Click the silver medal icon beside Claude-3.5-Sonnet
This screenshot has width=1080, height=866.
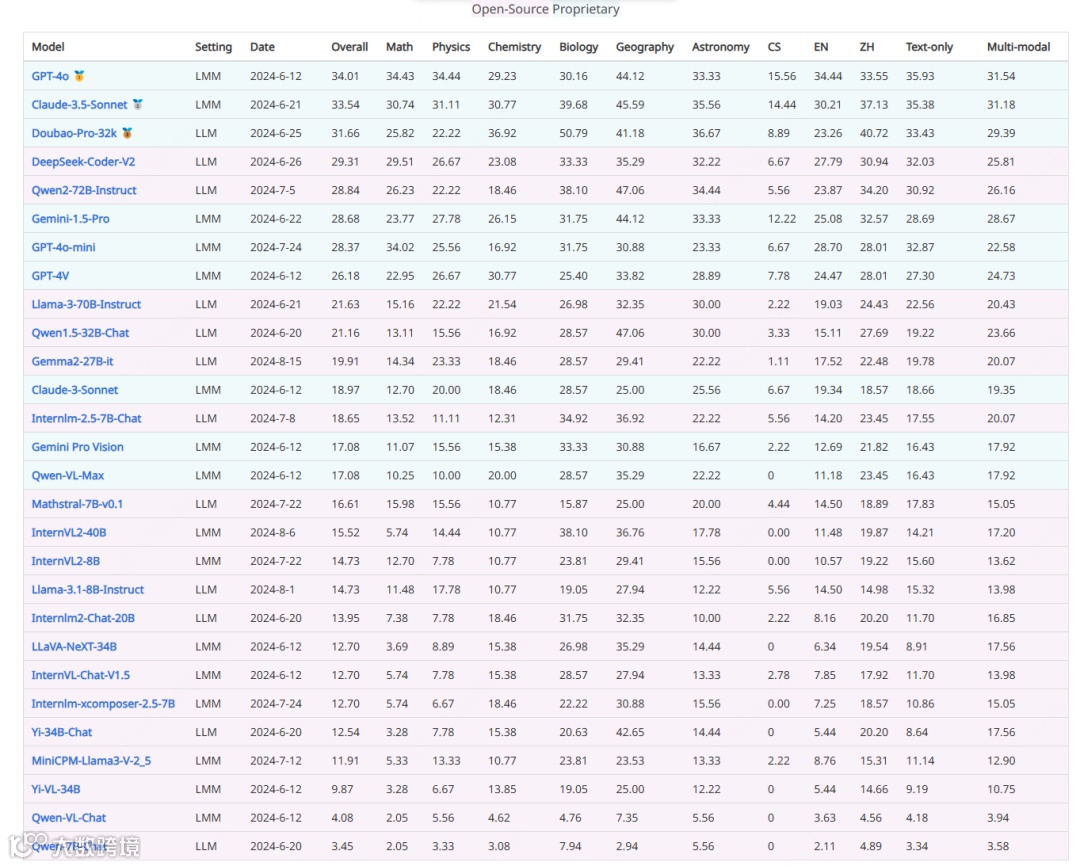(138, 104)
